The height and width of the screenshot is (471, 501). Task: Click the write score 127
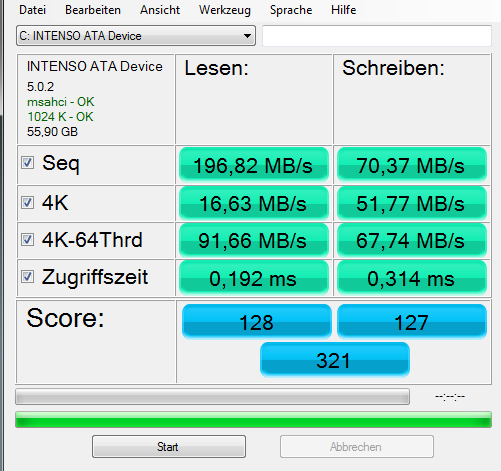coord(412,322)
